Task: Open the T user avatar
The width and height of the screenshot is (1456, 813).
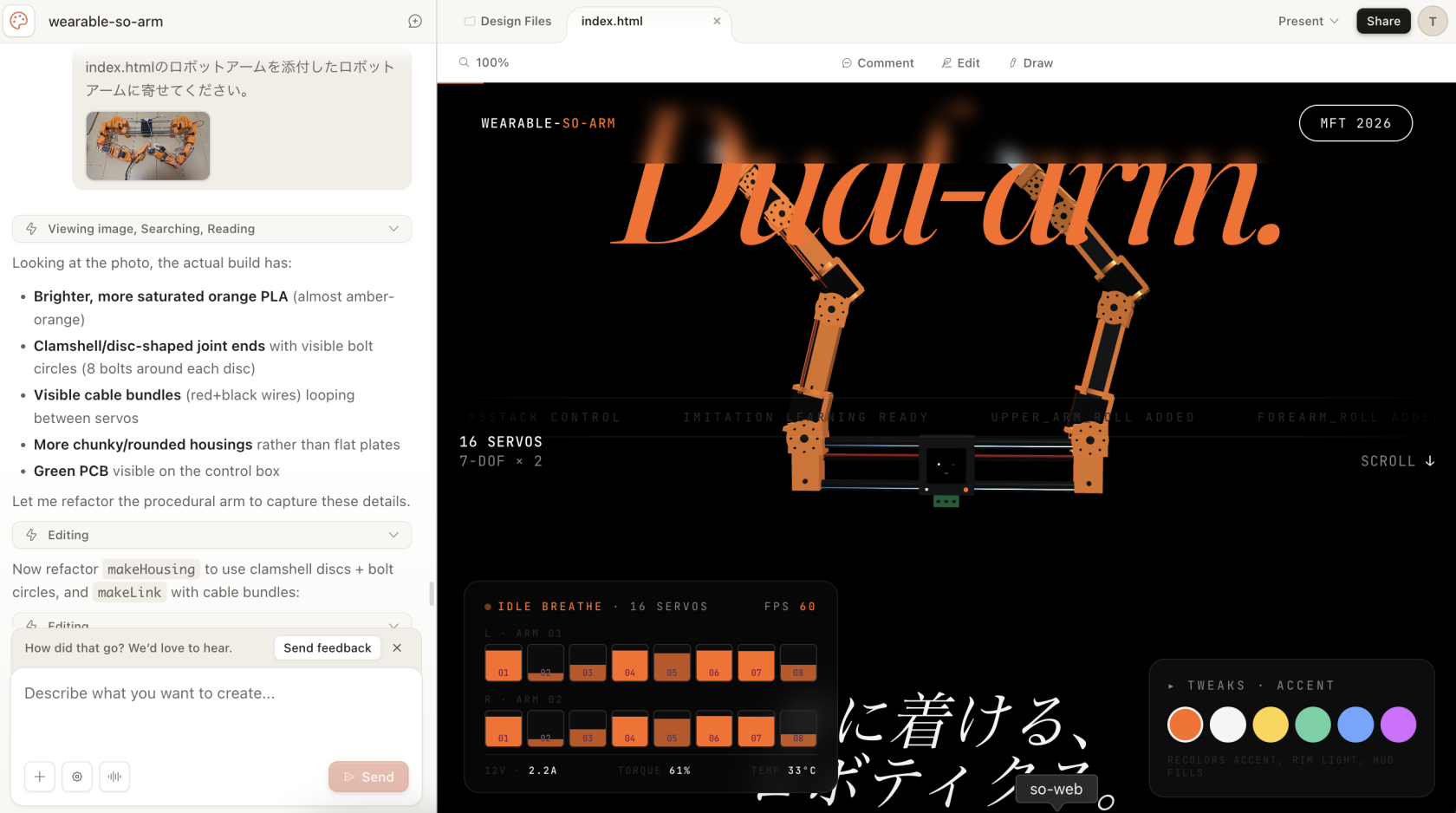Action: 1433,21
